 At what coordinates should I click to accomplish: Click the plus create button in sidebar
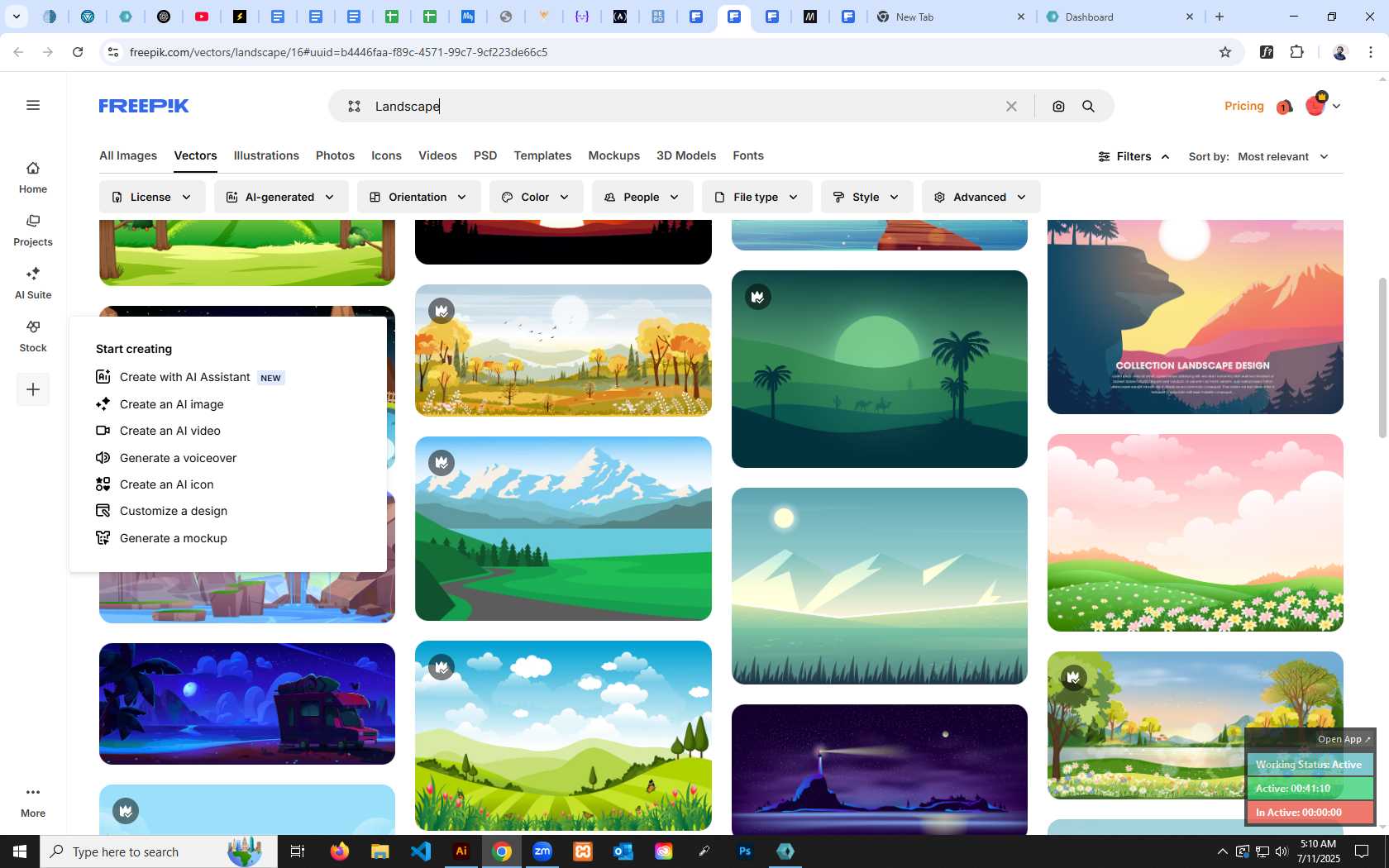(x=33, y=389)
